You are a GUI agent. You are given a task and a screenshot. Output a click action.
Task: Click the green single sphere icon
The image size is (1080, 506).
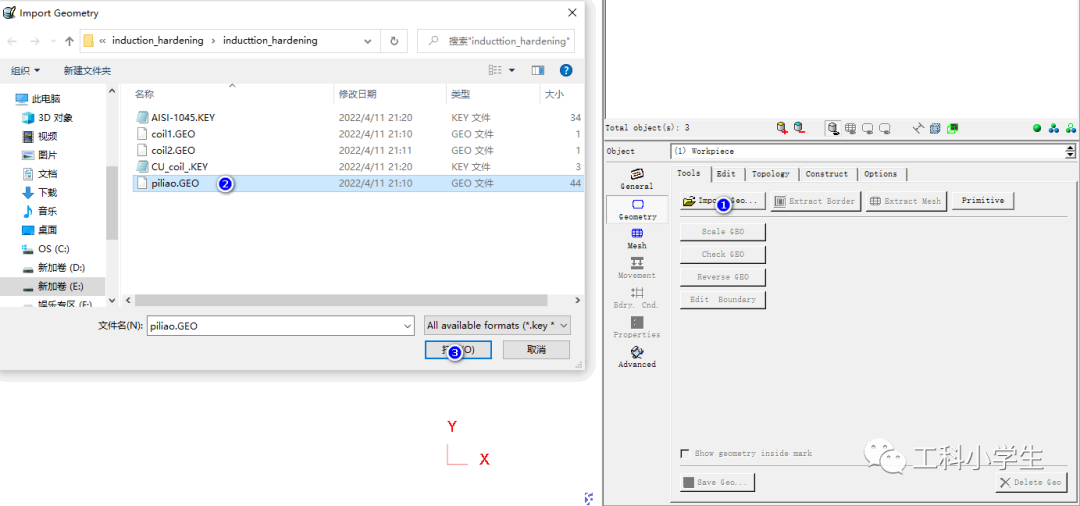coord(1037,128)
